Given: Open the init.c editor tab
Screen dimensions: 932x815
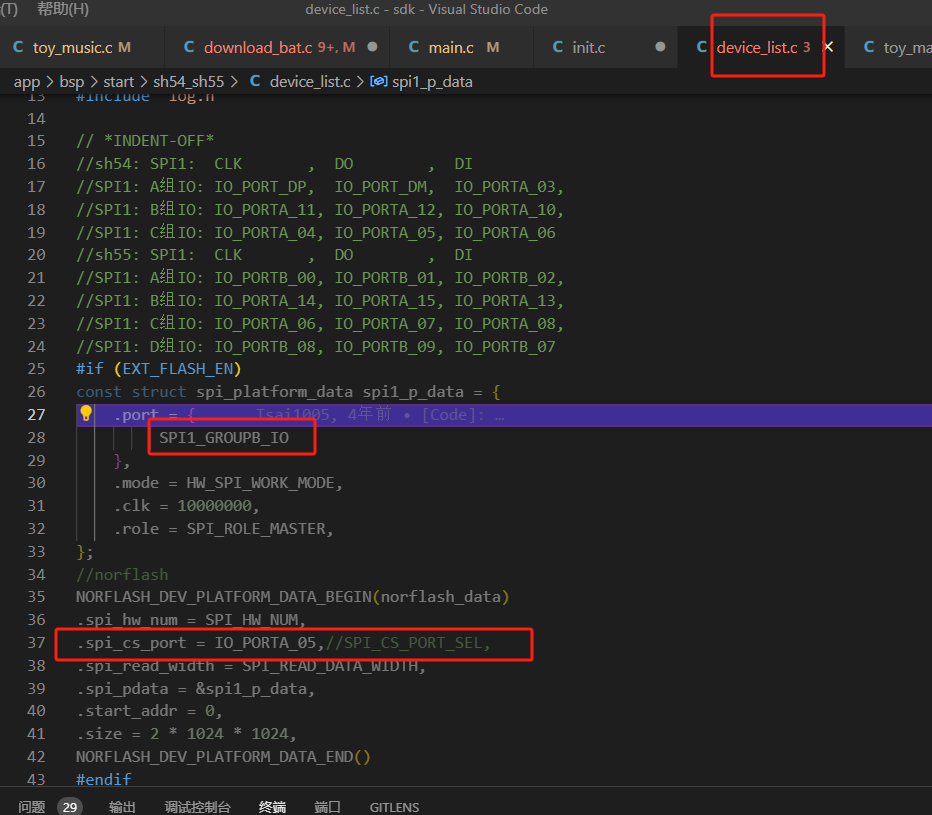Looking at the screenshot, I should coord(588,48).
